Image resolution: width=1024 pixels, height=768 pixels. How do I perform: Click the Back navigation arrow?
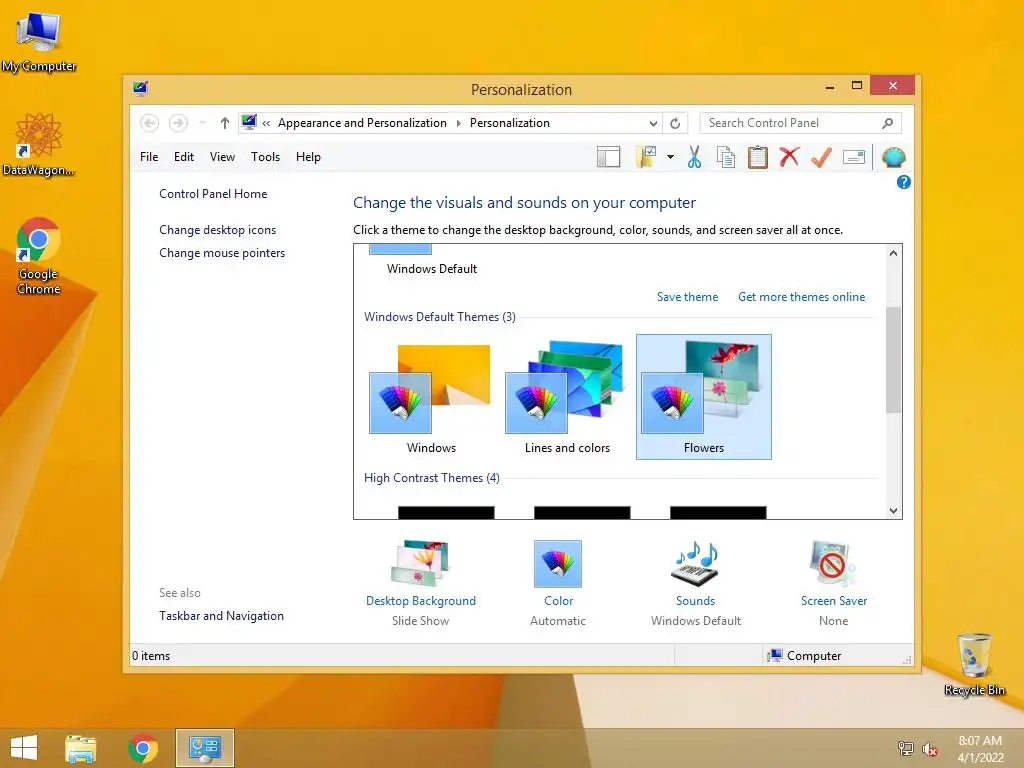coord(149,123)
